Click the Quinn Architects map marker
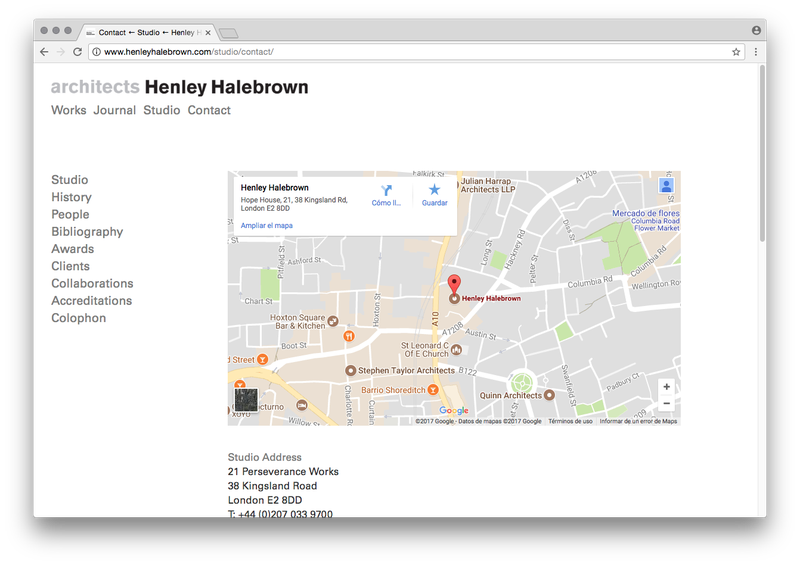Screen dimensions: 800x565 (549, 395)
